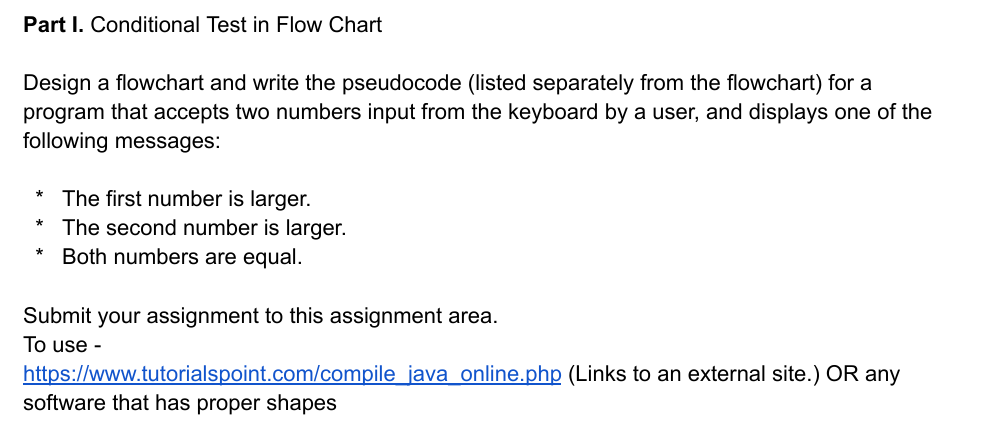This screenshot has height=445, width=1006.
Task: Click the bold "Part I." heading text
Action: (53, 25)
